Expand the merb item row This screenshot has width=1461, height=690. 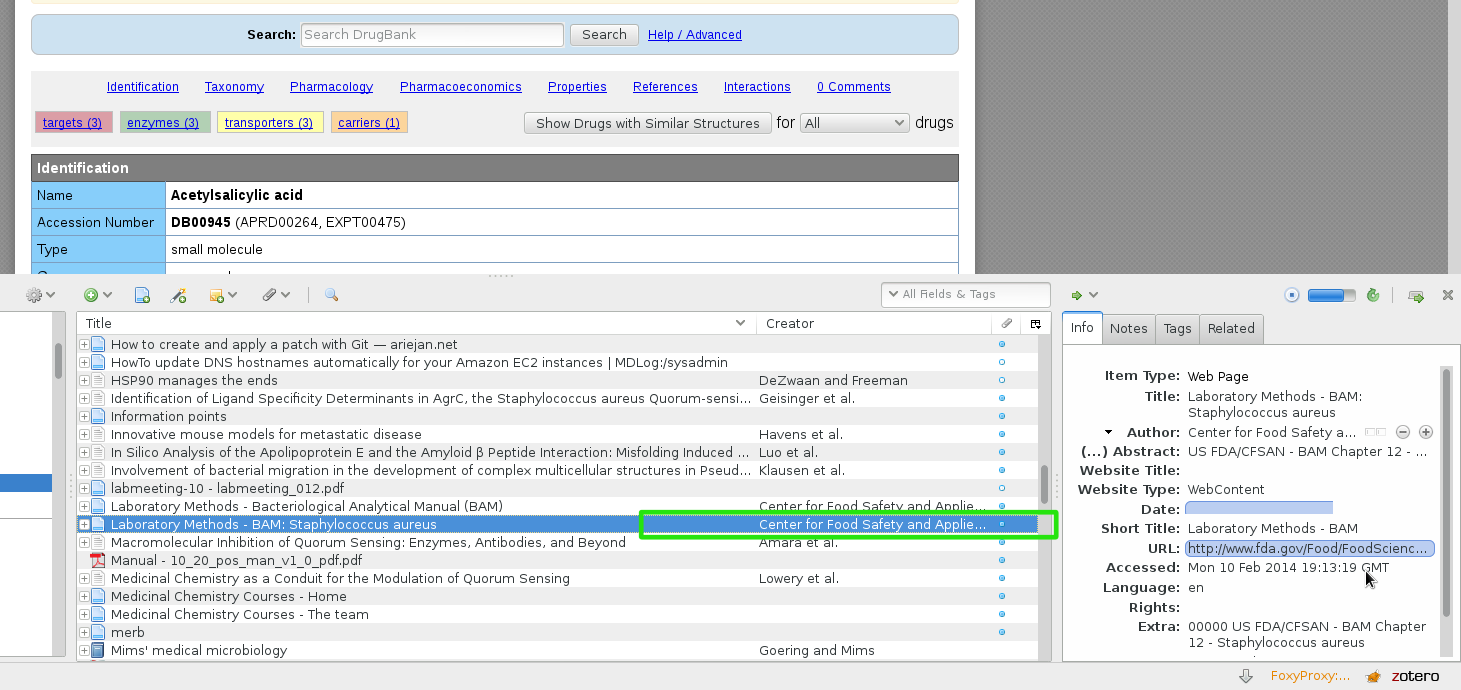coord(84,632)
